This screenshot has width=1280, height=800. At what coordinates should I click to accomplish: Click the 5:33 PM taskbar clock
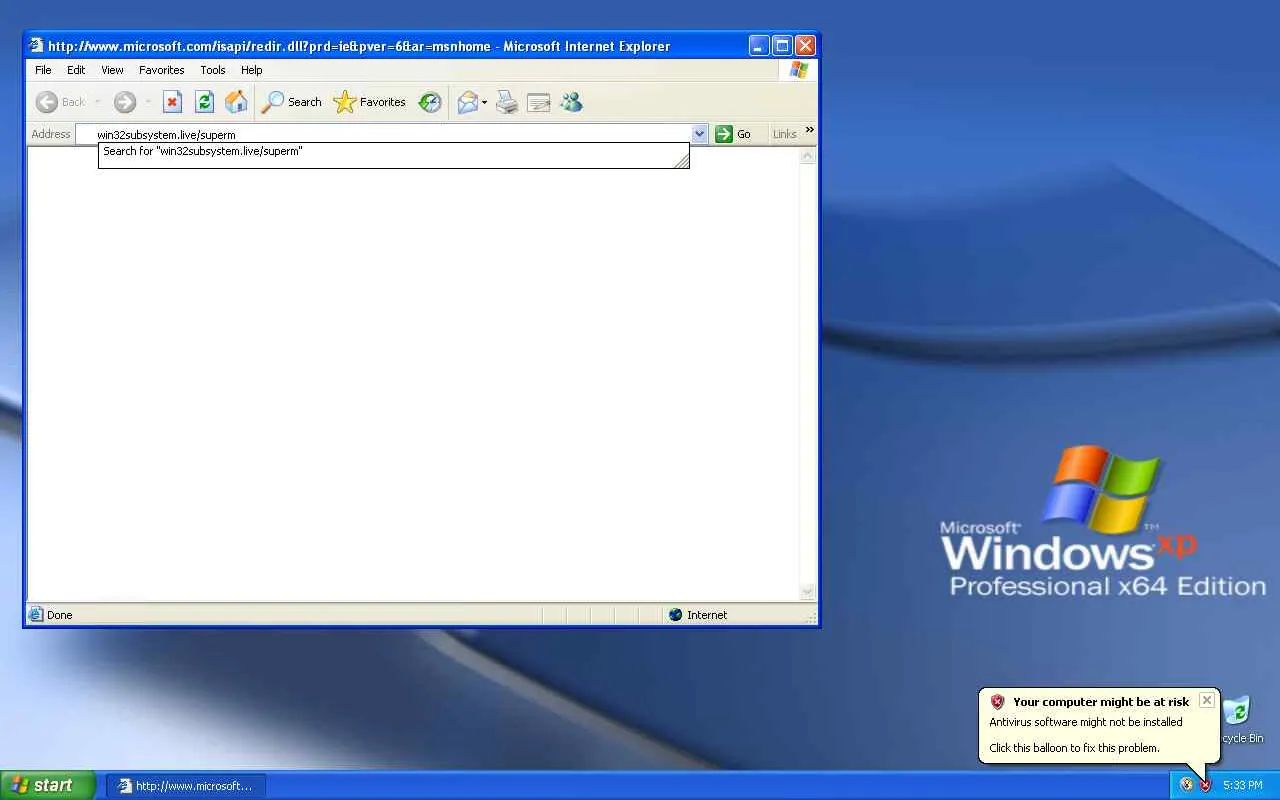1243,786
